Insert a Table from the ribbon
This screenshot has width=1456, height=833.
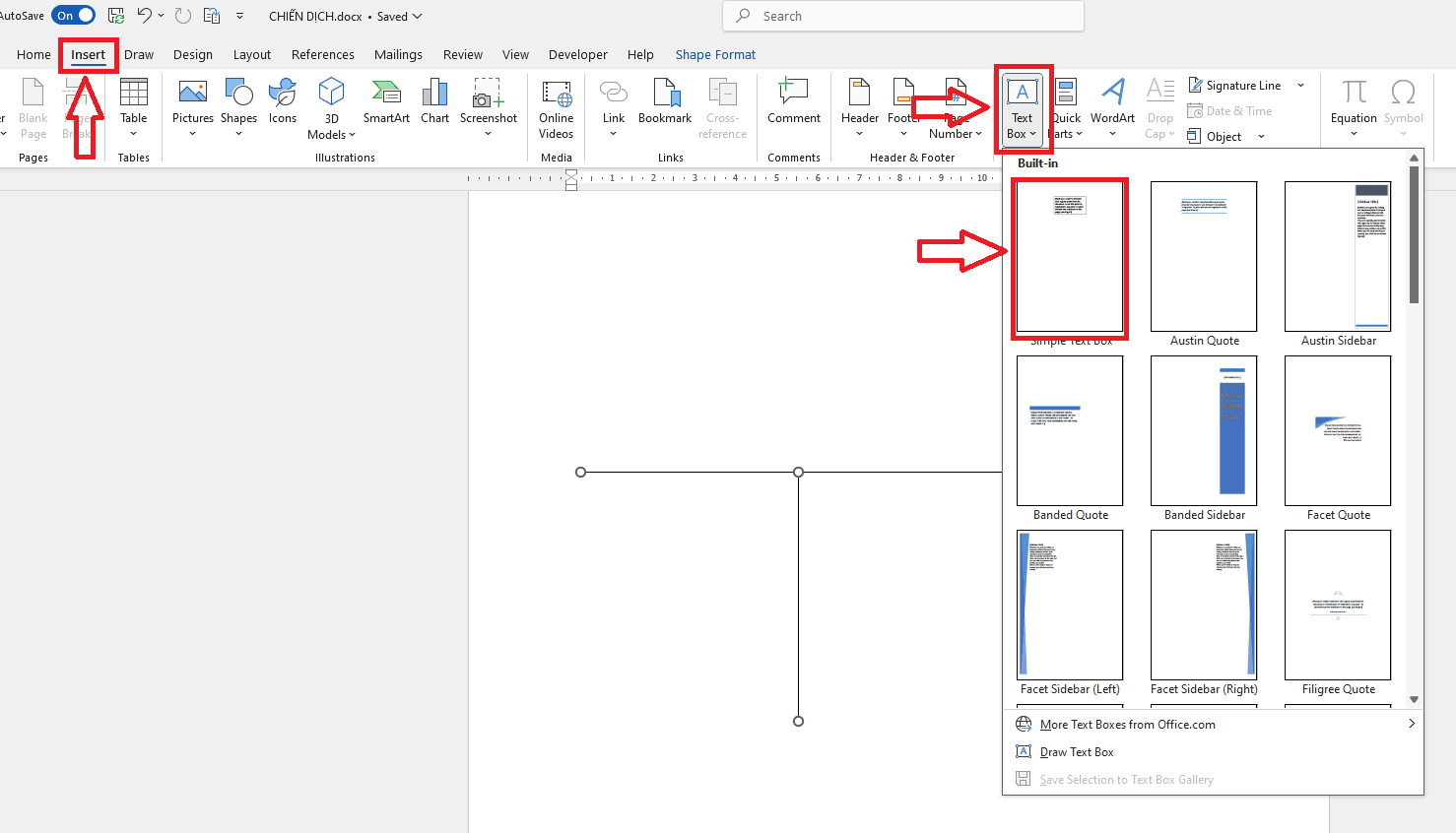[x=133, y=103]
